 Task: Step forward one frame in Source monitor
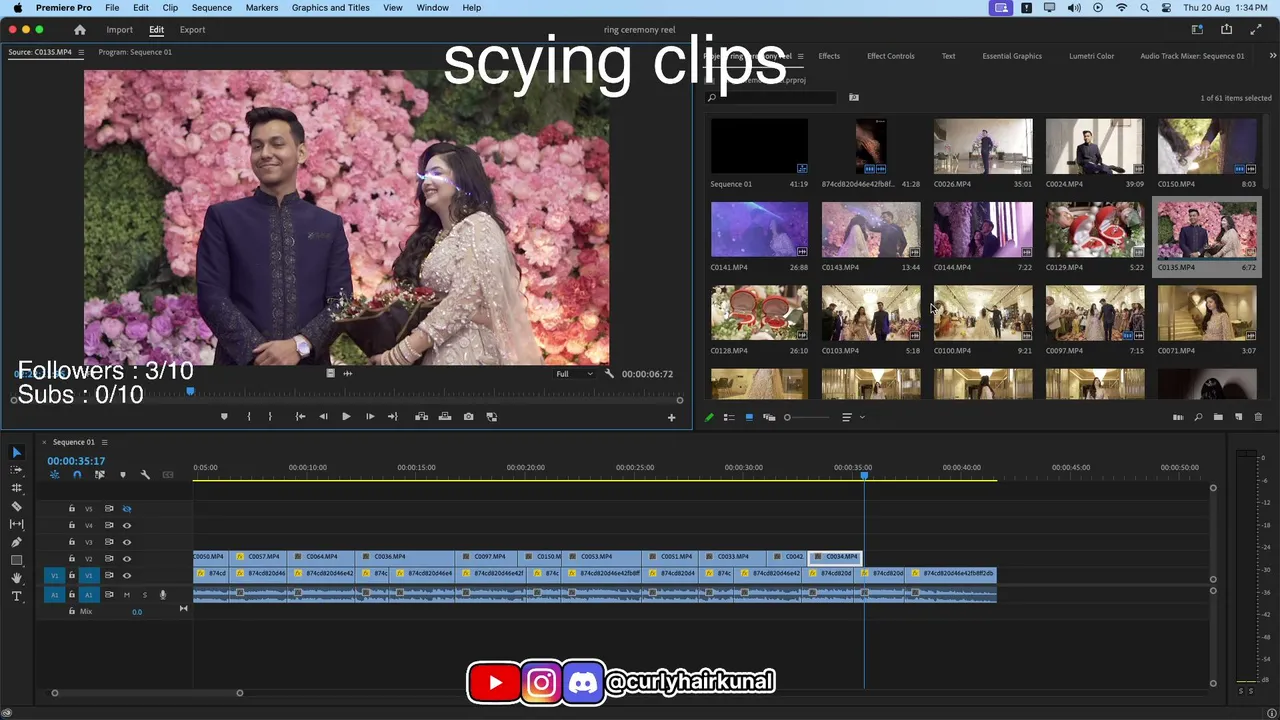click(370, 417)
